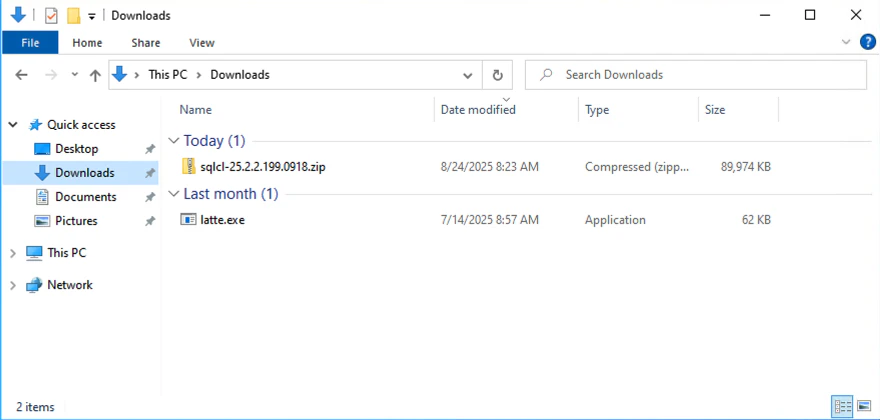
Task: Refresh the Downloads folder view
Action: coord(497,75)
